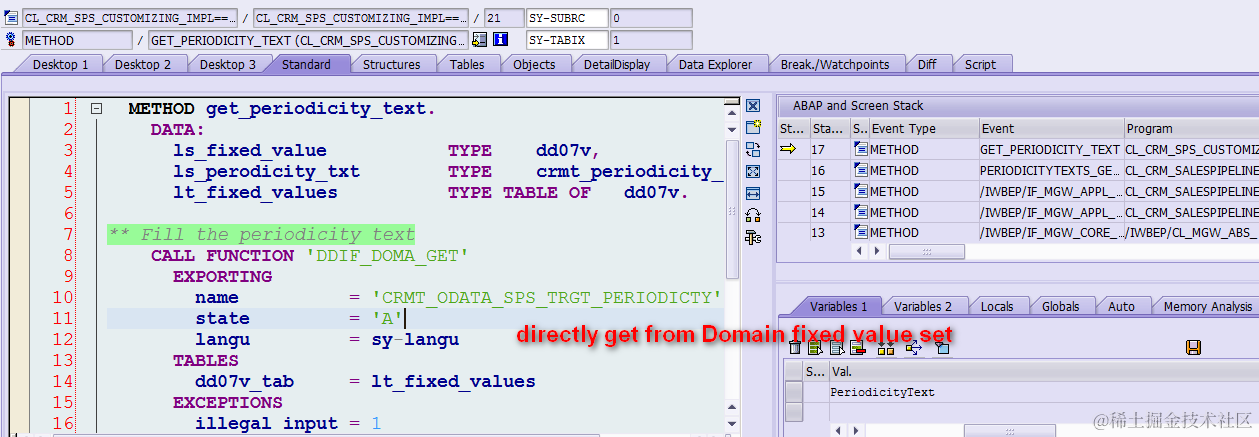Click the last blue icon in Variables toolbar
The image size is (1259, 437).
point(941,348)
